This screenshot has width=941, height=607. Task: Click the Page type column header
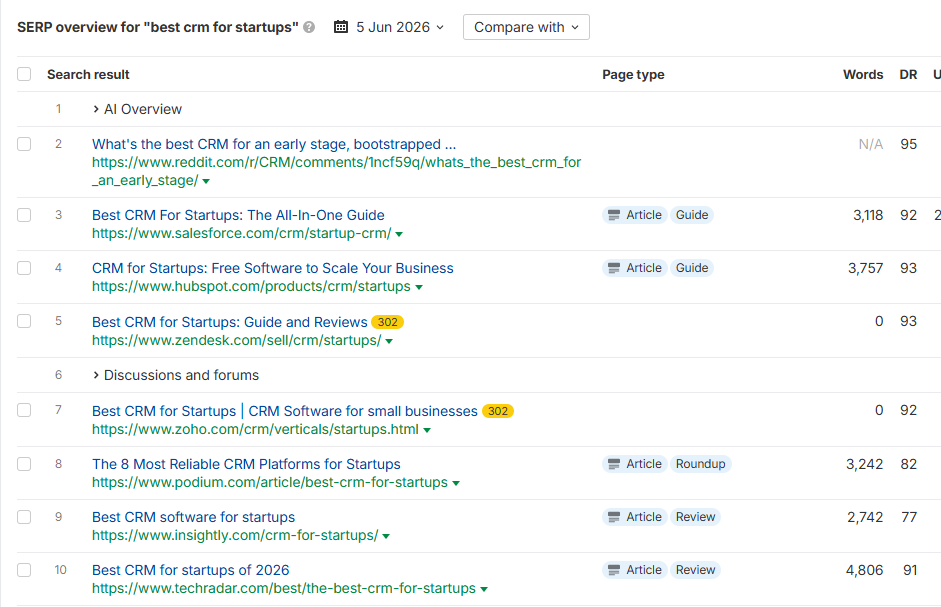click(x=633, y=74)
